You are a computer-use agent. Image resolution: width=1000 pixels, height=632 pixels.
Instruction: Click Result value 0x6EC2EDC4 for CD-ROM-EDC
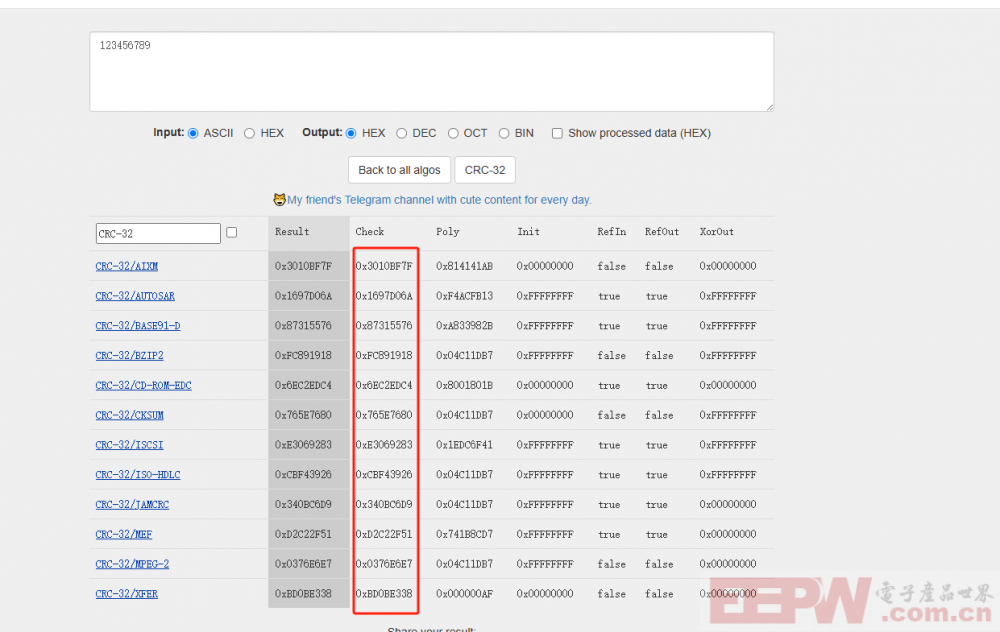point(304,385)
